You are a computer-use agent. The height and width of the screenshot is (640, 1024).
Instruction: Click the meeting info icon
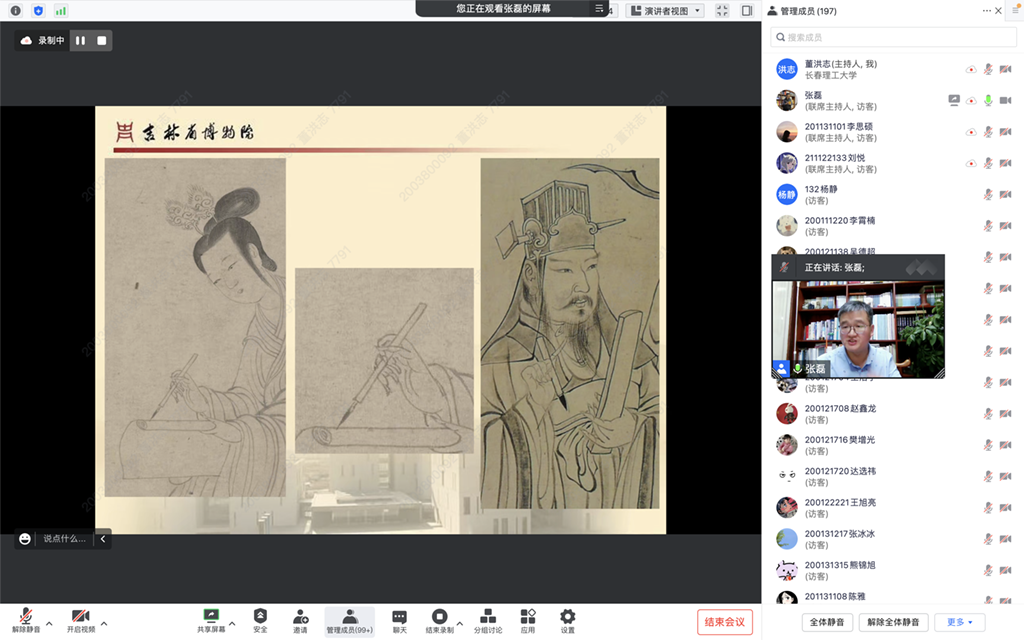16,10
